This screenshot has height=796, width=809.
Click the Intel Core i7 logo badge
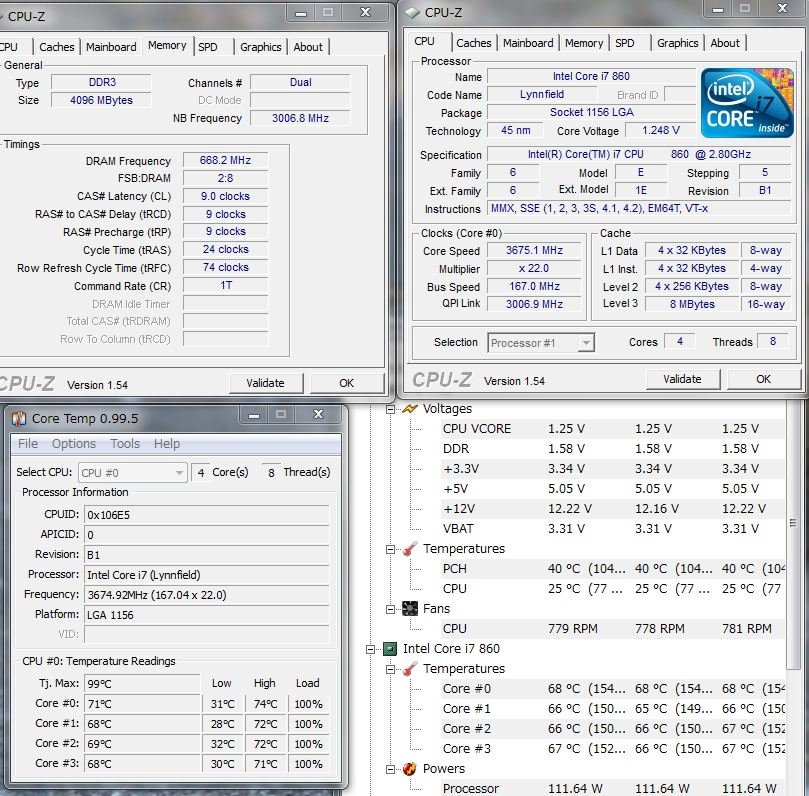coord(747,103)
